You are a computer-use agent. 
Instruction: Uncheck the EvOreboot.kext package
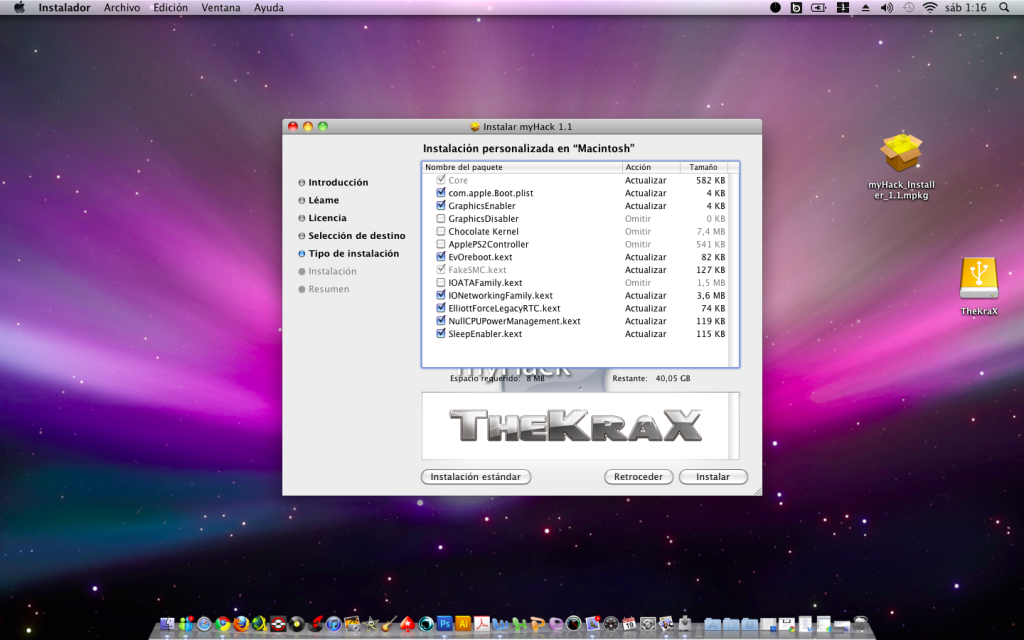(441, 257)
